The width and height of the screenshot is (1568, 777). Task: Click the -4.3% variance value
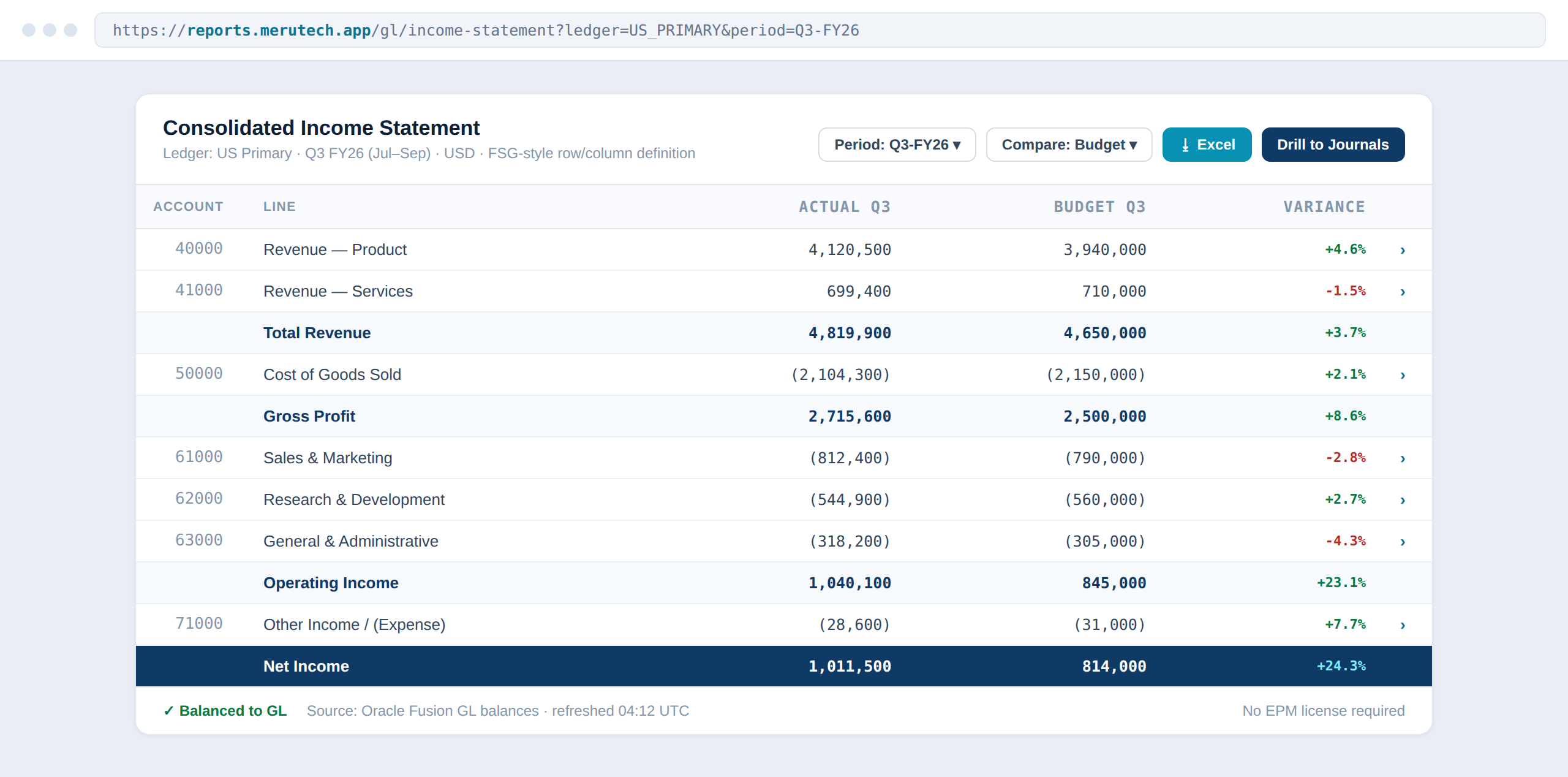click(1345, 540)
